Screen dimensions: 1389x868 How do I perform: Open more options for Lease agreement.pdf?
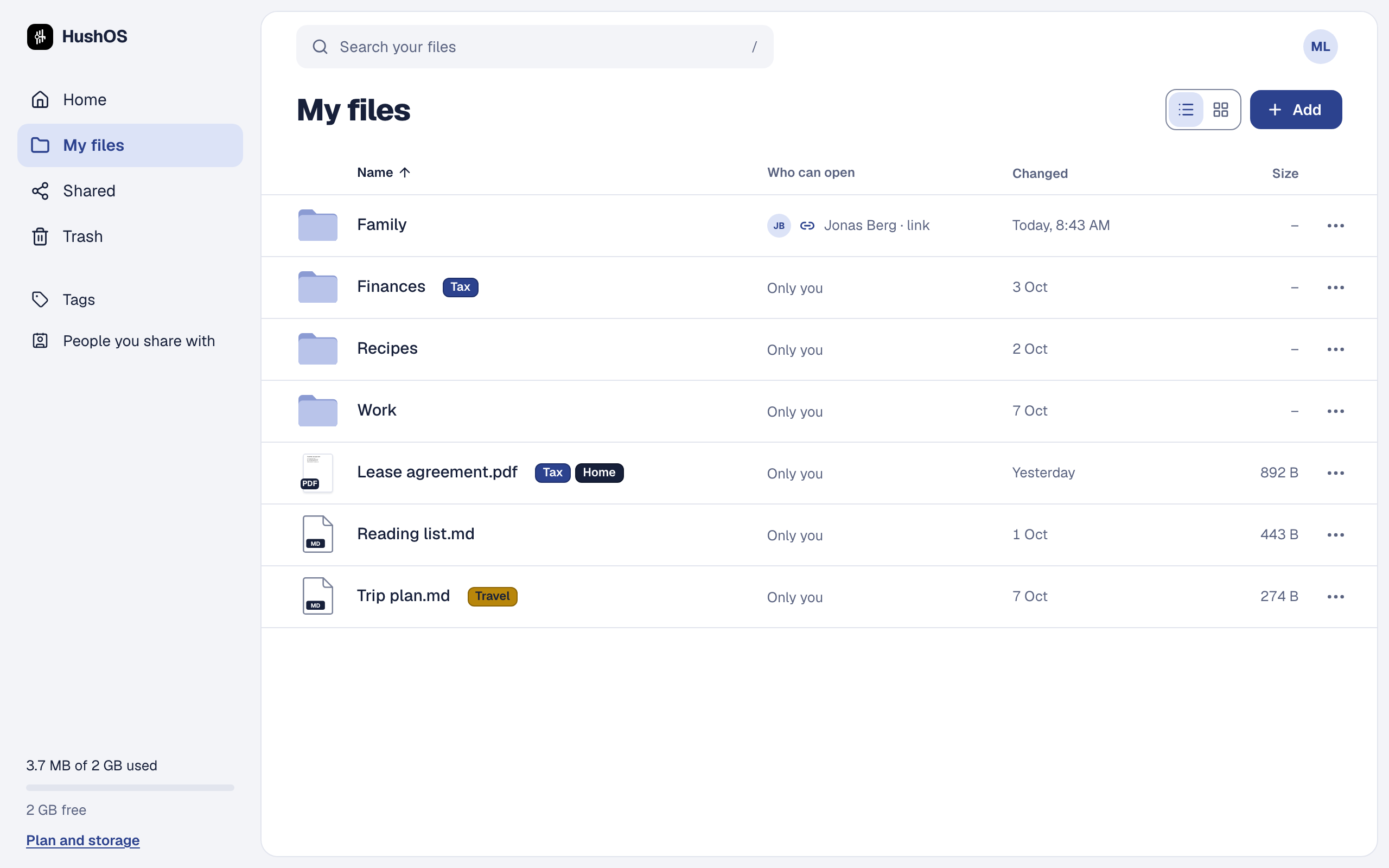(1336, 474)
